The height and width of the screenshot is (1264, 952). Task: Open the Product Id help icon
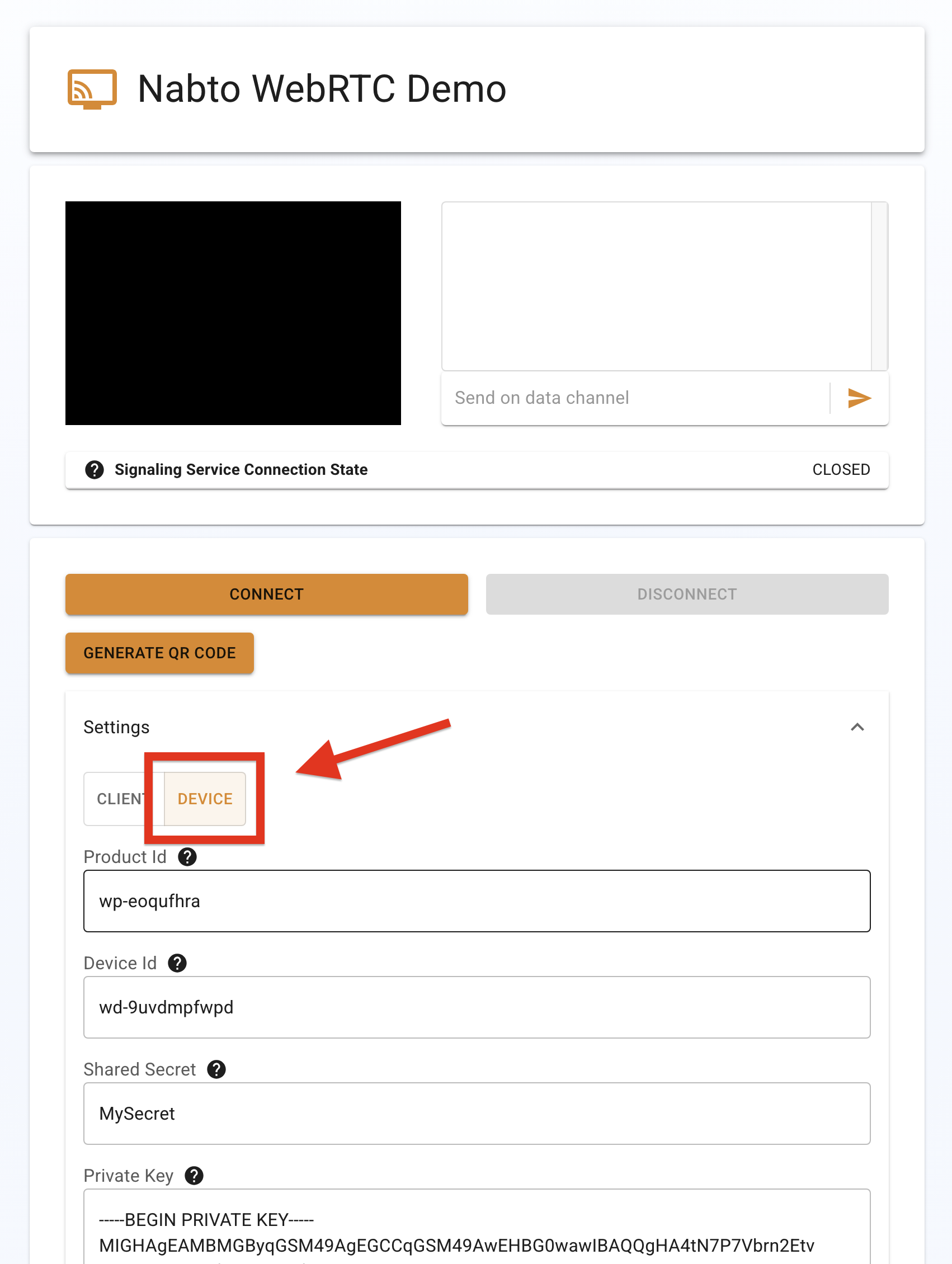pos(187,857)
